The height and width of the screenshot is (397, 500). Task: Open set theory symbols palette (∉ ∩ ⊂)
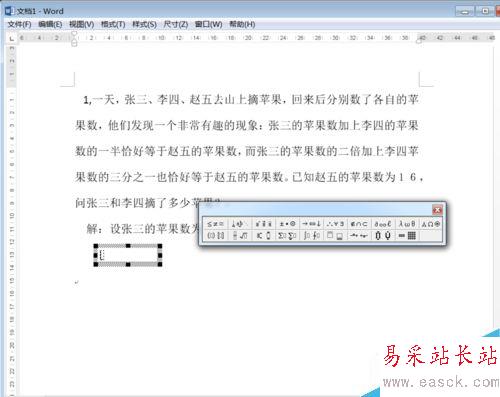[359, 224]
